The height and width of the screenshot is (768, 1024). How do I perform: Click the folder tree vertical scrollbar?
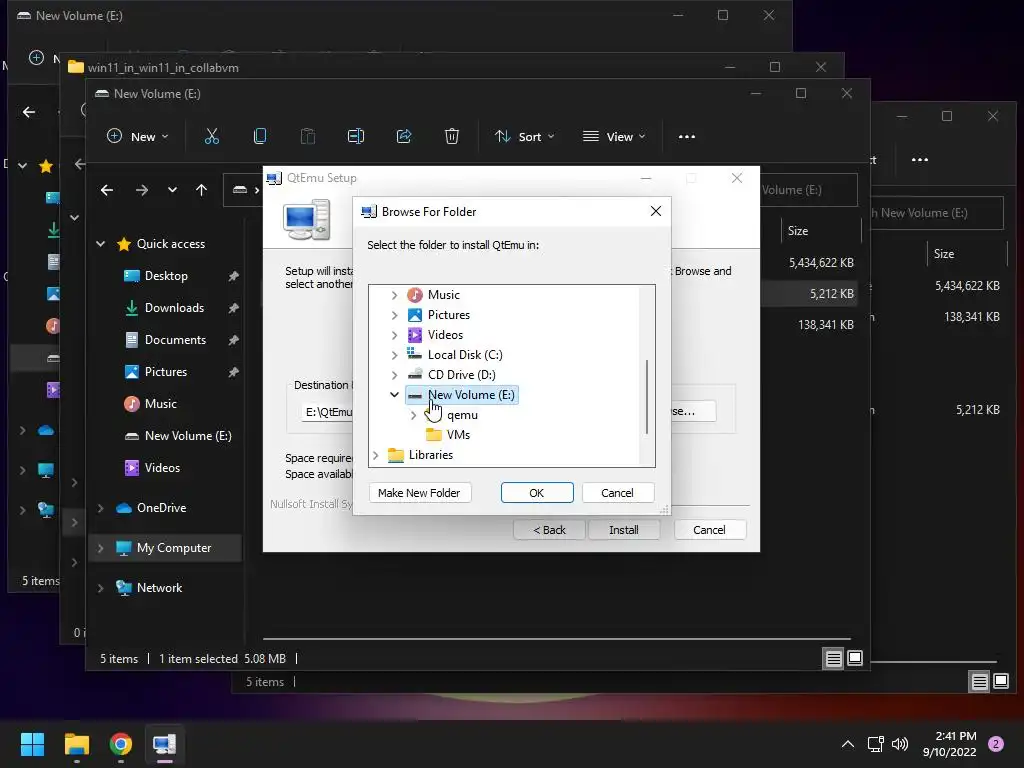(x=647, y=396)
